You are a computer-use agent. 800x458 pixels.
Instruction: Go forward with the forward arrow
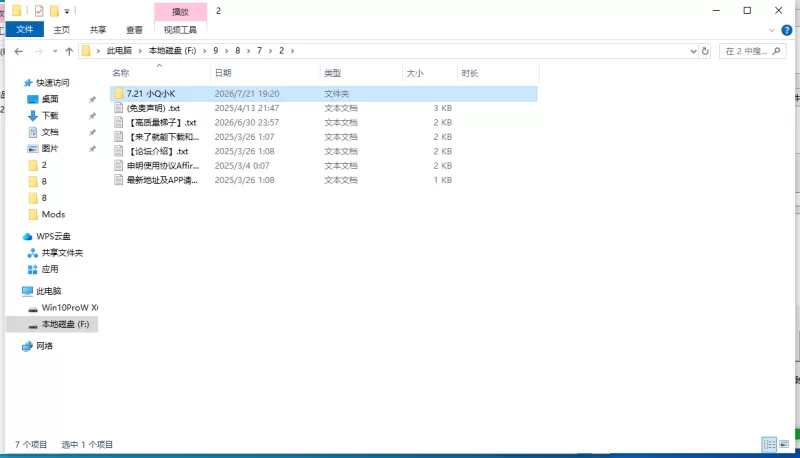tap(39, 51)
